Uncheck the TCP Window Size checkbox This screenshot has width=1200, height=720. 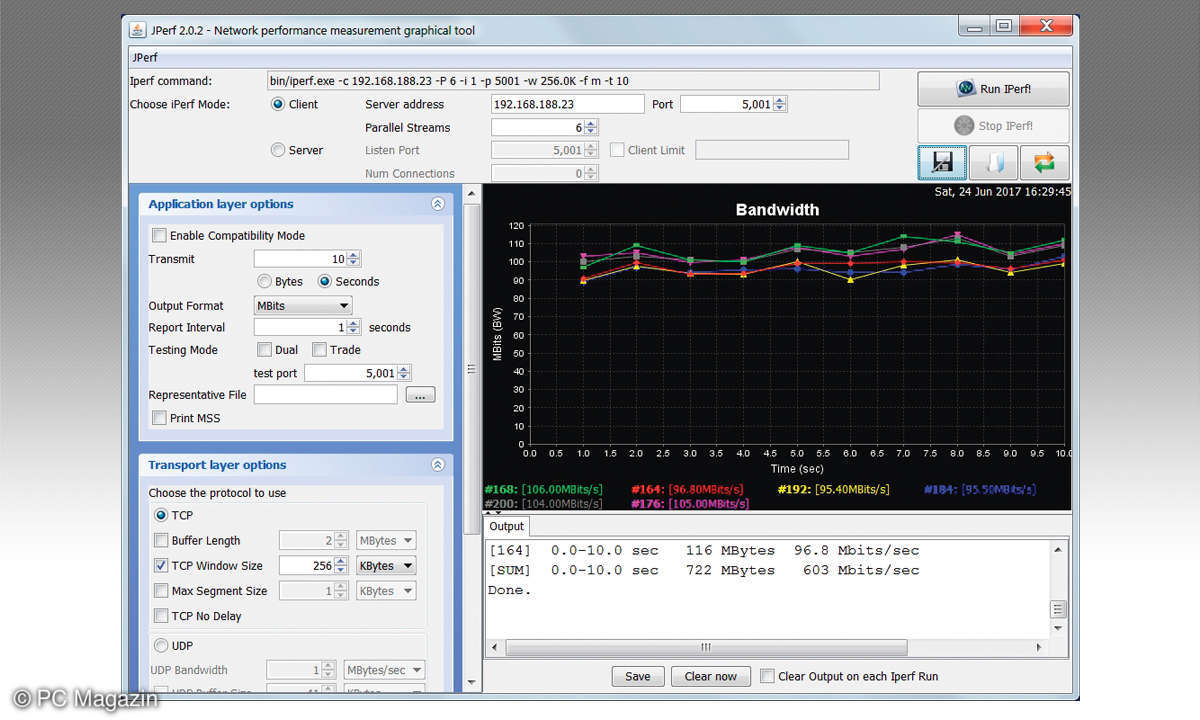coord(161,566)
